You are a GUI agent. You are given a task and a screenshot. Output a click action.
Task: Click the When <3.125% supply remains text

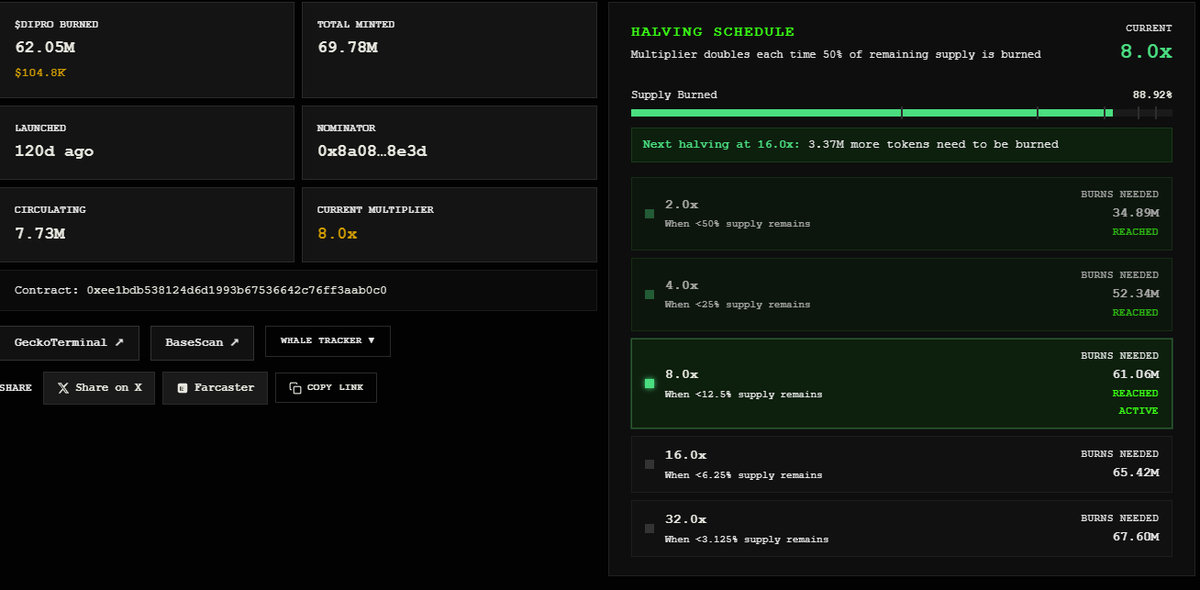pos(746,539)
